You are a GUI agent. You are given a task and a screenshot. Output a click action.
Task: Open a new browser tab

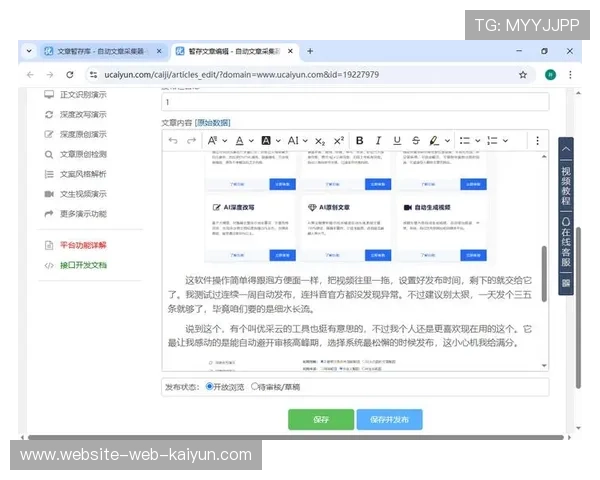pos(310,51)
